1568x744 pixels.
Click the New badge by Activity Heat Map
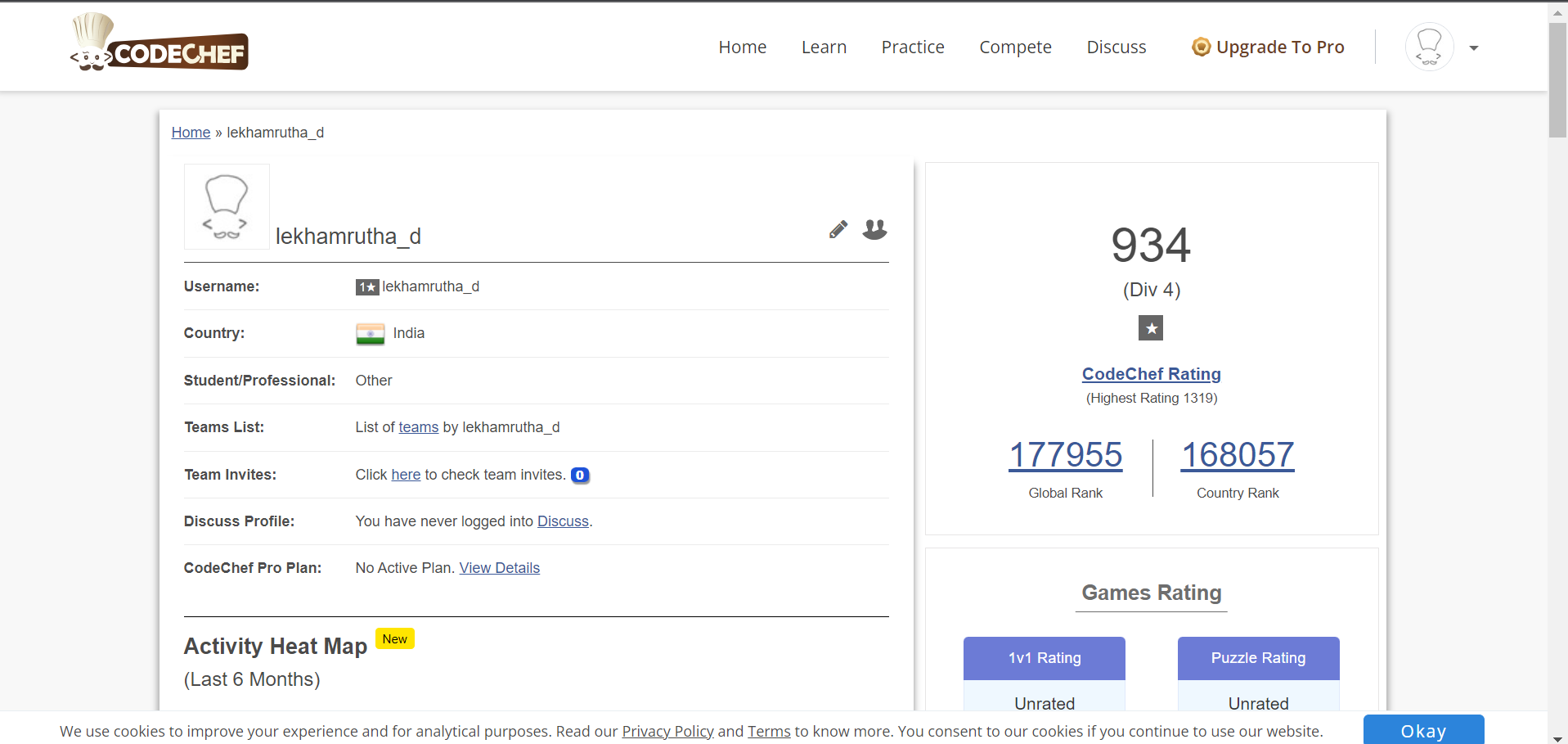click(395, 639)
